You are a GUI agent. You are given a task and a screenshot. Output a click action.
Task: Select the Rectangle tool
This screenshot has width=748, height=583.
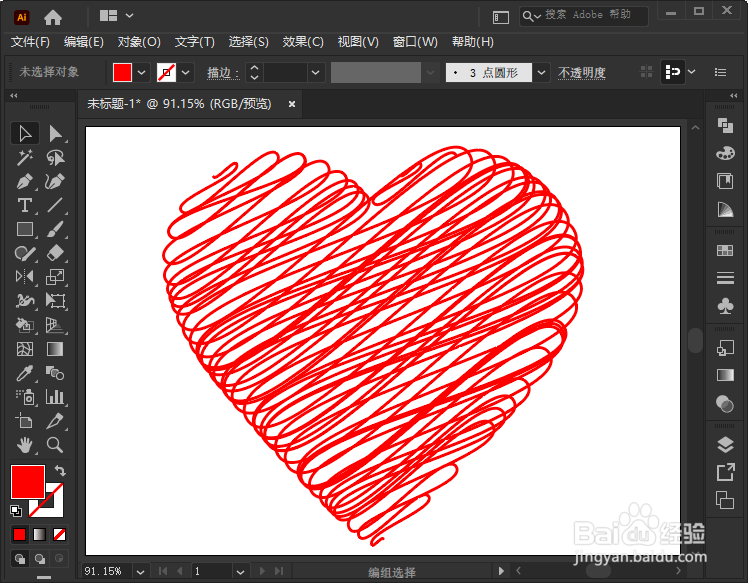tap(25, 229)
